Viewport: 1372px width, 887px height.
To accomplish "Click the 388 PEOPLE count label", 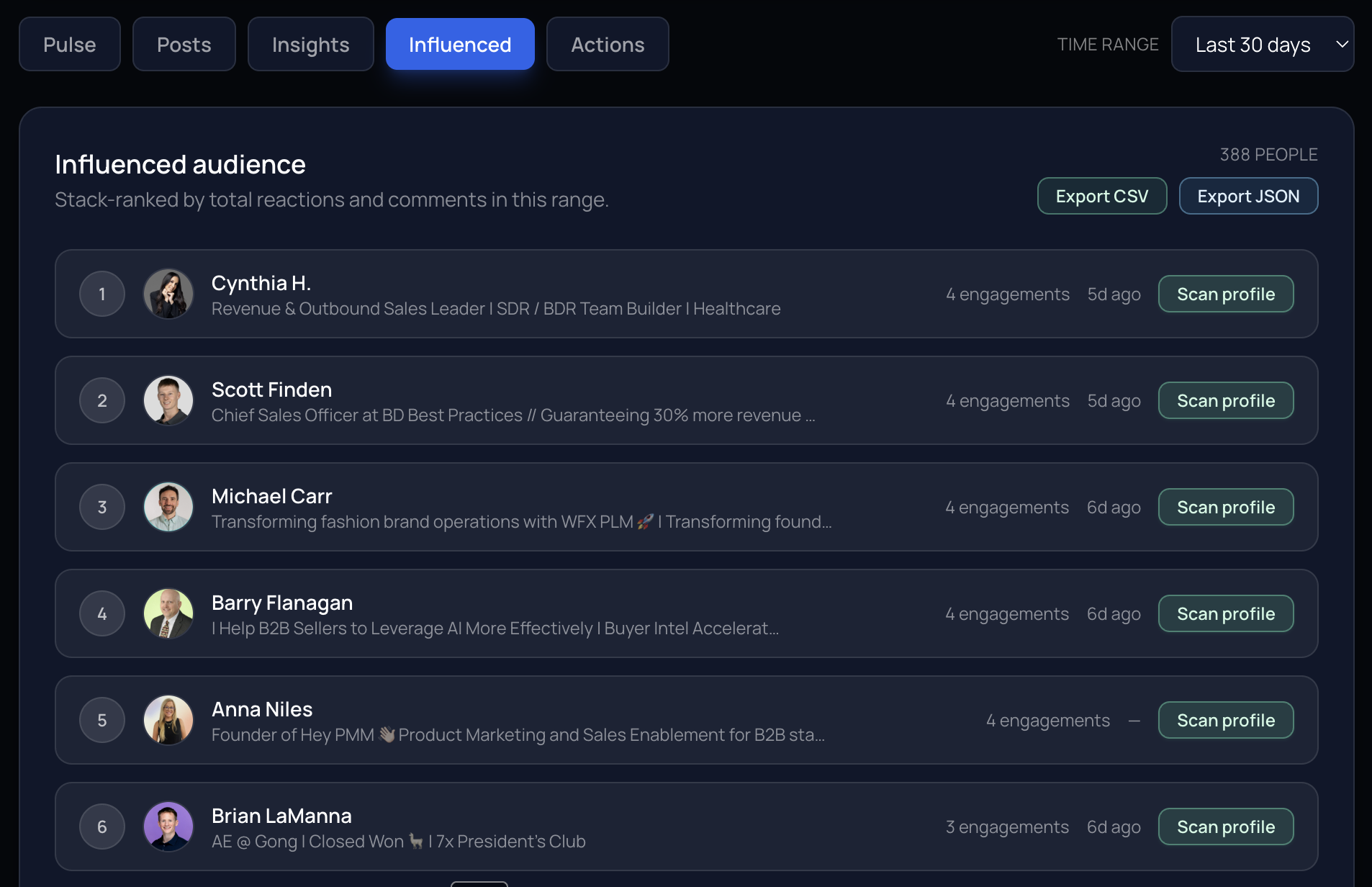I will click(1268, 154).
